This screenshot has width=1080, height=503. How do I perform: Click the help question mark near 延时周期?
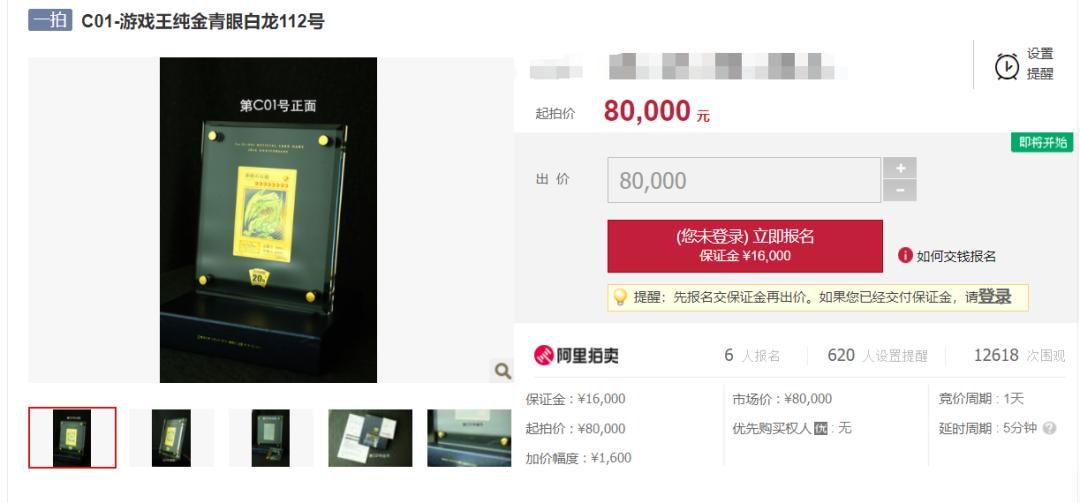[1049, 428]
